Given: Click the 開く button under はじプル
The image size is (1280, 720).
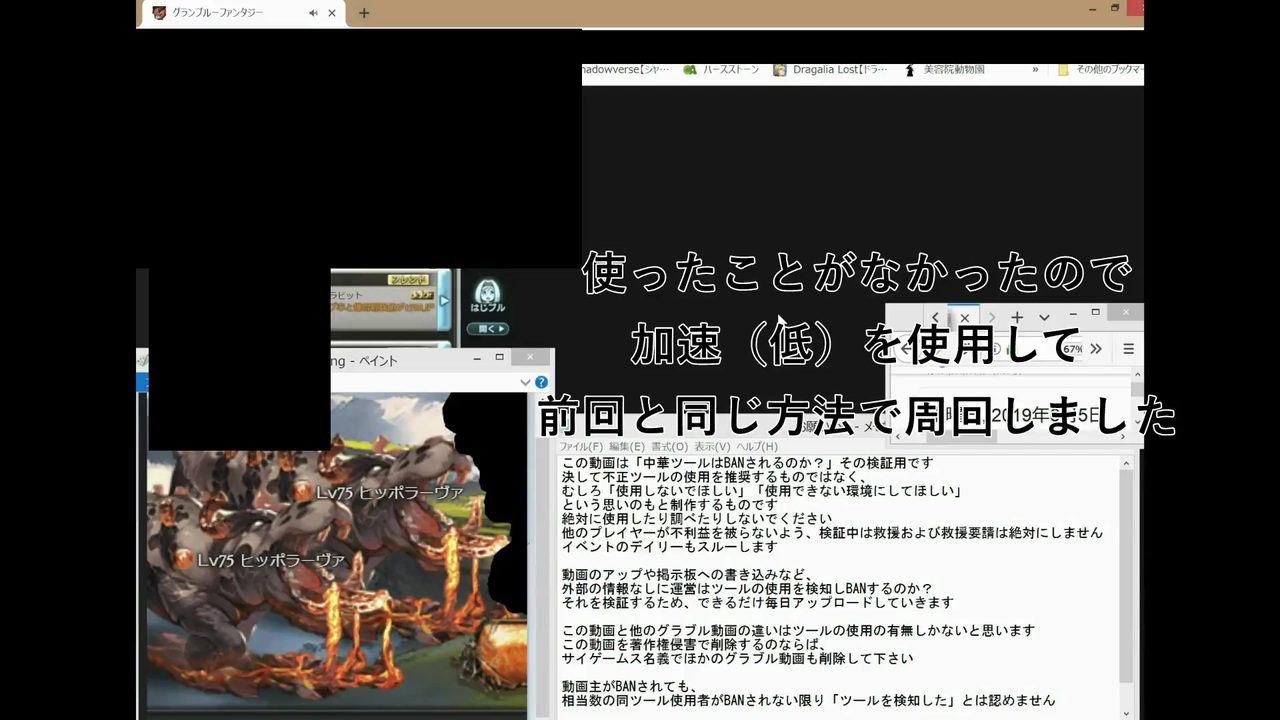Looking at the screenshot, I should pyautogui.click(x=488, y=328).
